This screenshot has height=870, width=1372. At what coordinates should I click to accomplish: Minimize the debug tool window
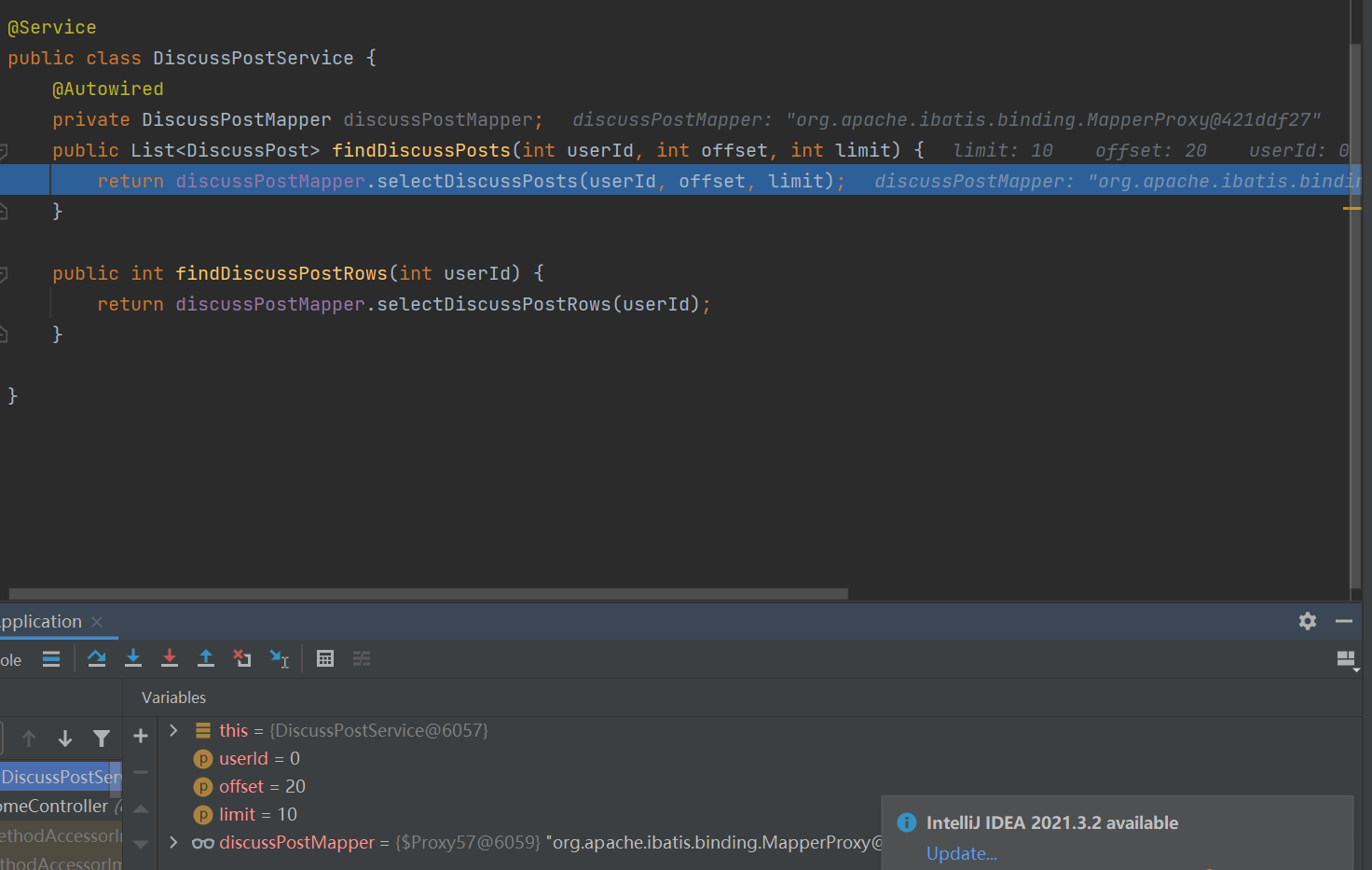click(1344, 621)
